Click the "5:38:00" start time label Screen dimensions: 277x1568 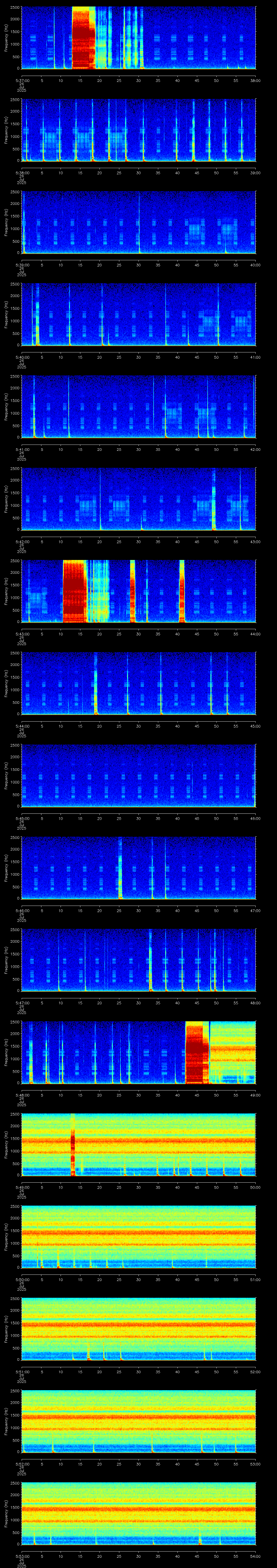[x=22, y=173]
